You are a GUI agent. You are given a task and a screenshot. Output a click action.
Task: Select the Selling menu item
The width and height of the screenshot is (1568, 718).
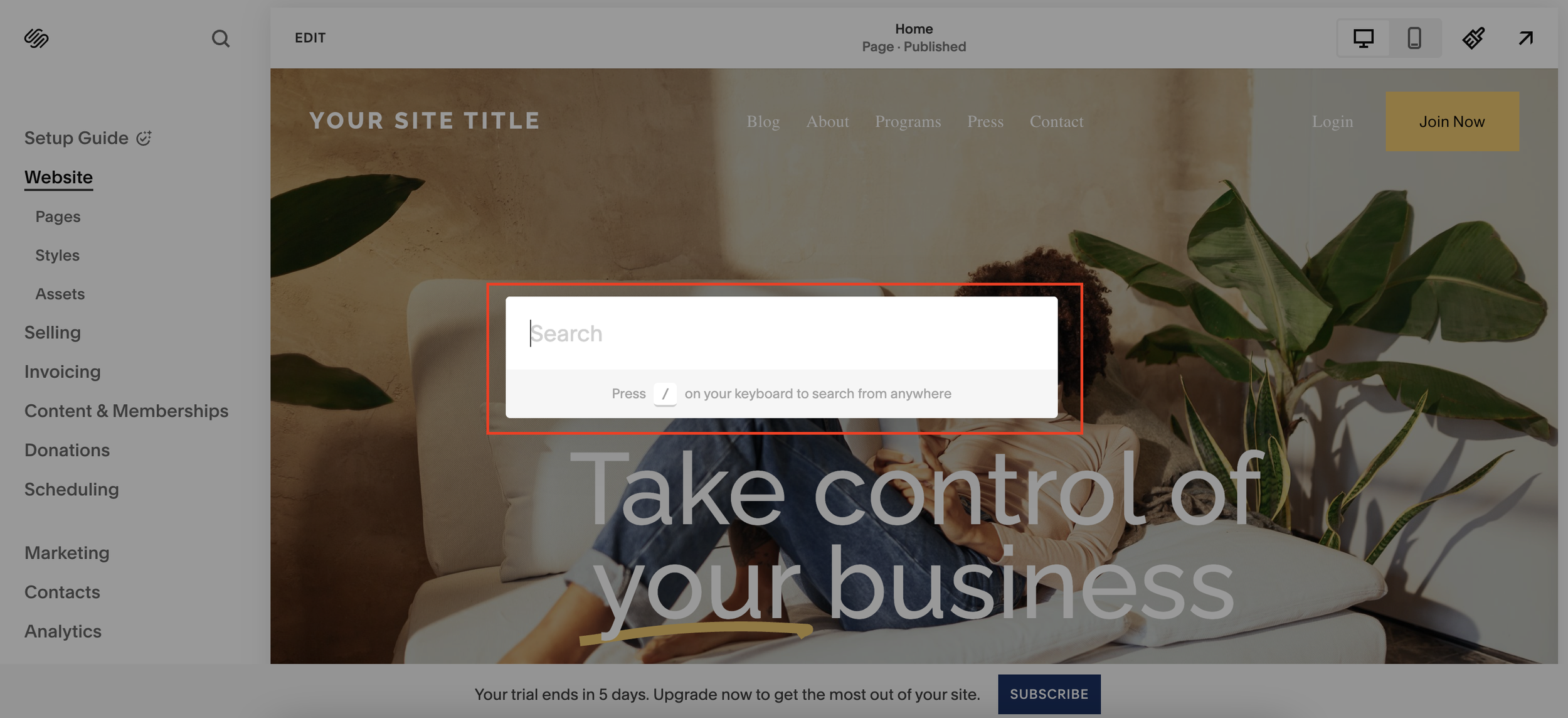coord(52,333)
